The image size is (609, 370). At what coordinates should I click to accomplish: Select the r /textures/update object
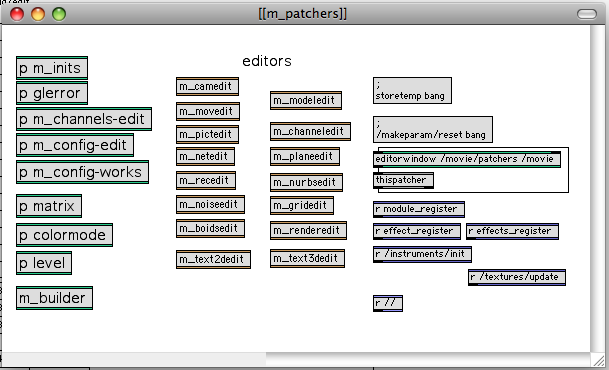pos(517,277)
